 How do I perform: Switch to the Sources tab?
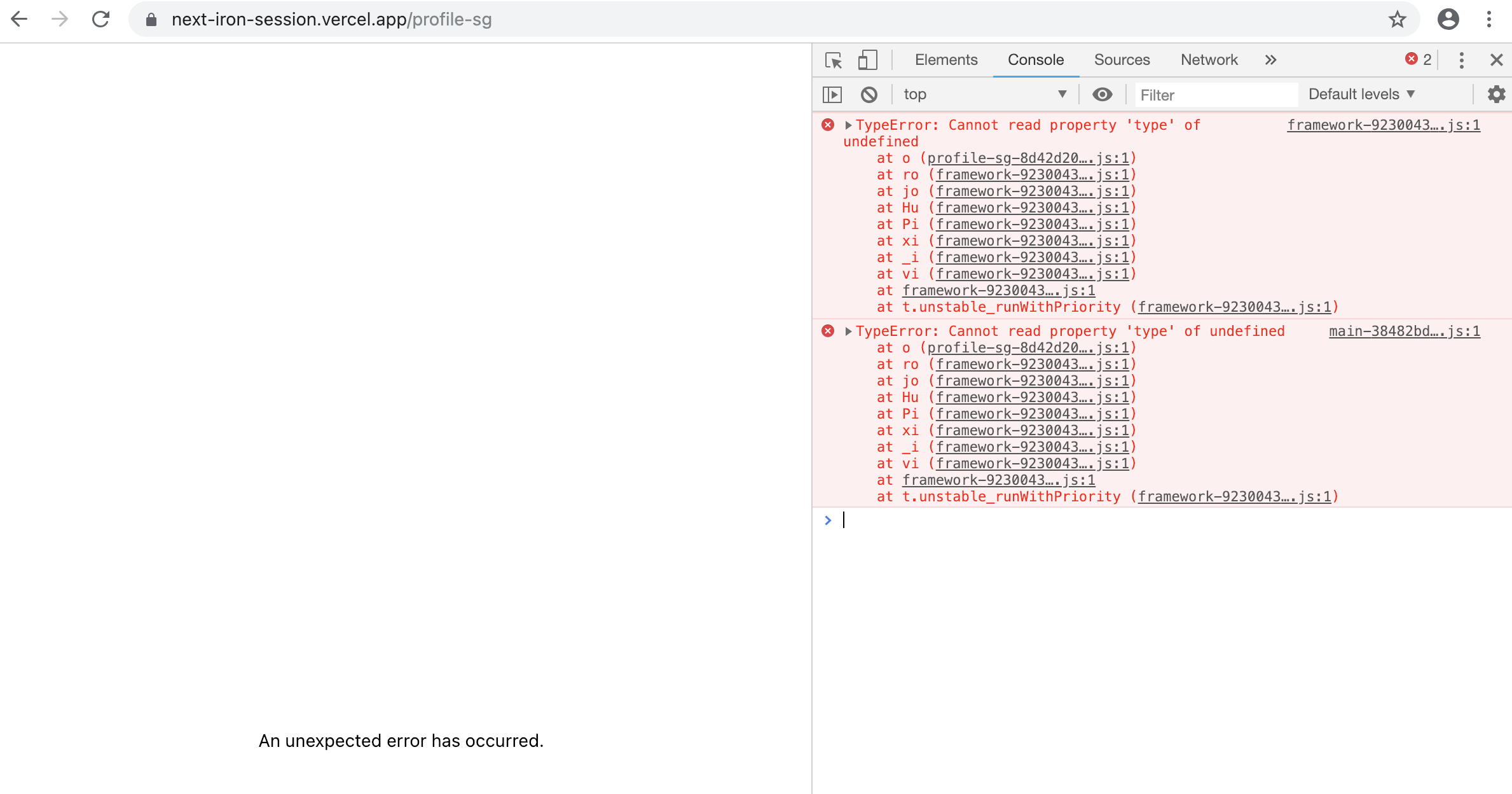1122,60
